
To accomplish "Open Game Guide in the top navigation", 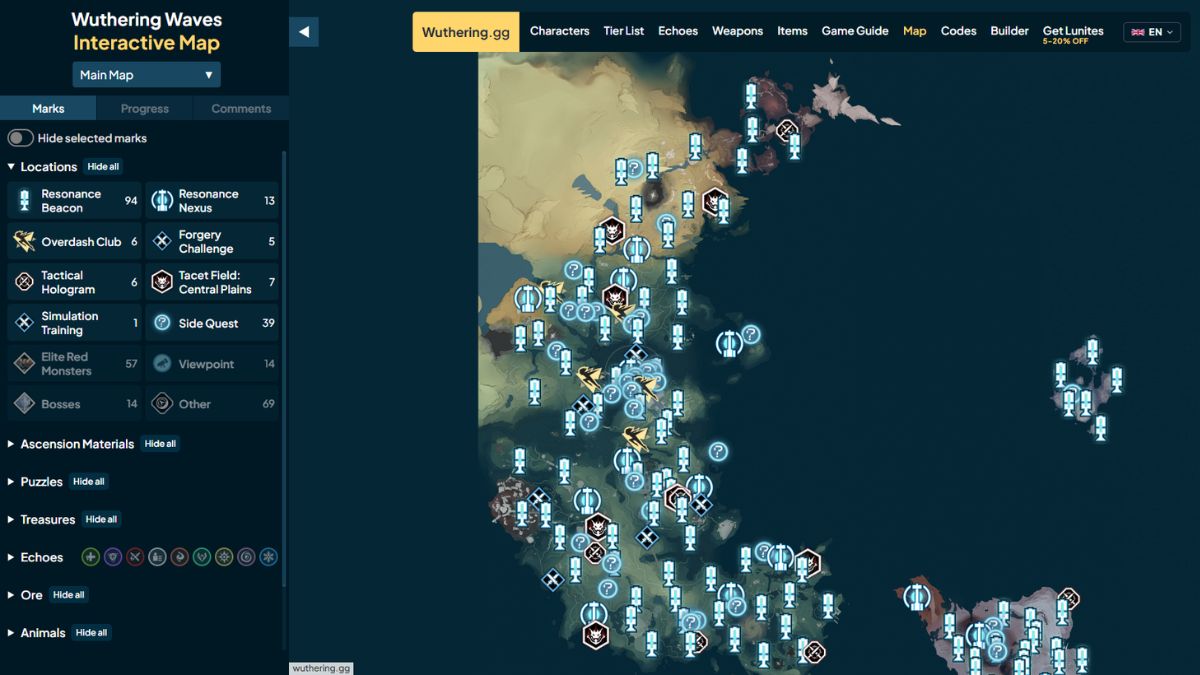I will [x=855, y=31].
